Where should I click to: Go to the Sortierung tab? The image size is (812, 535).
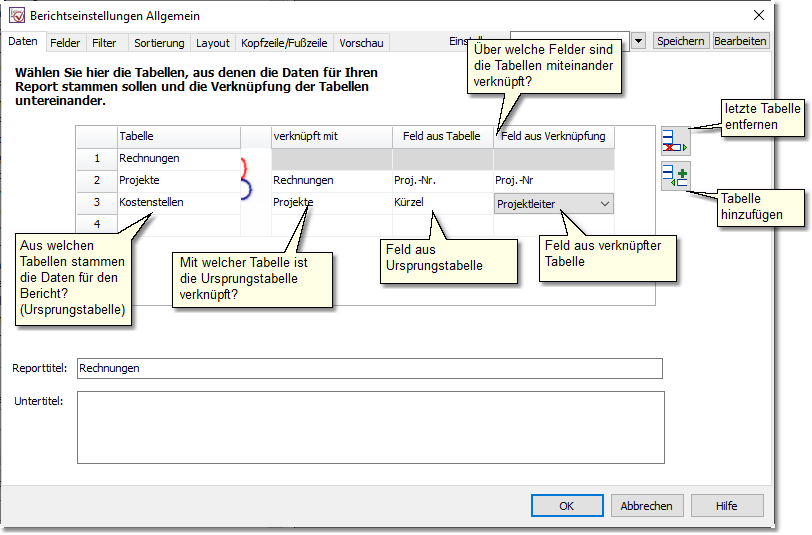tap(159, 43)
